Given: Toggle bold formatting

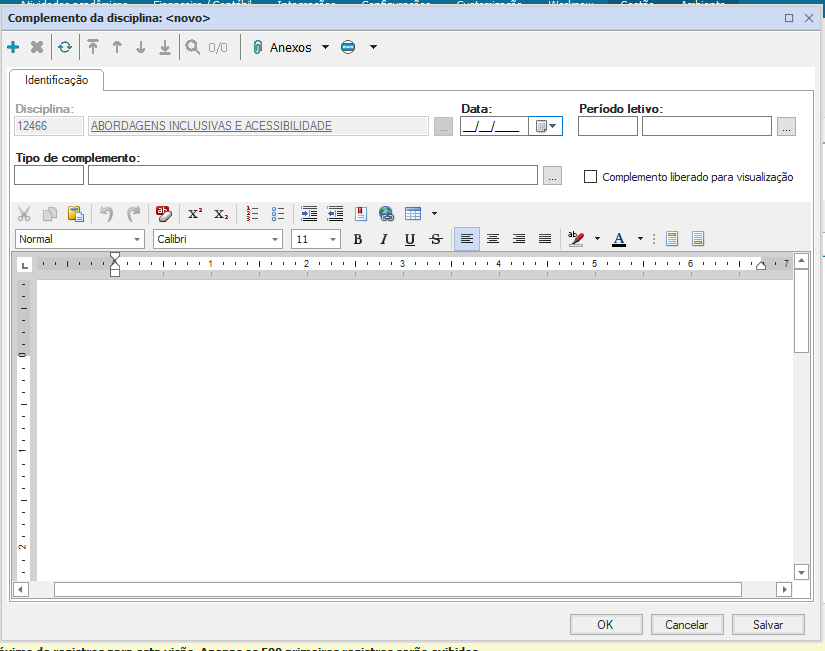Looking at the screenshot, I should (x=358, y=239).
